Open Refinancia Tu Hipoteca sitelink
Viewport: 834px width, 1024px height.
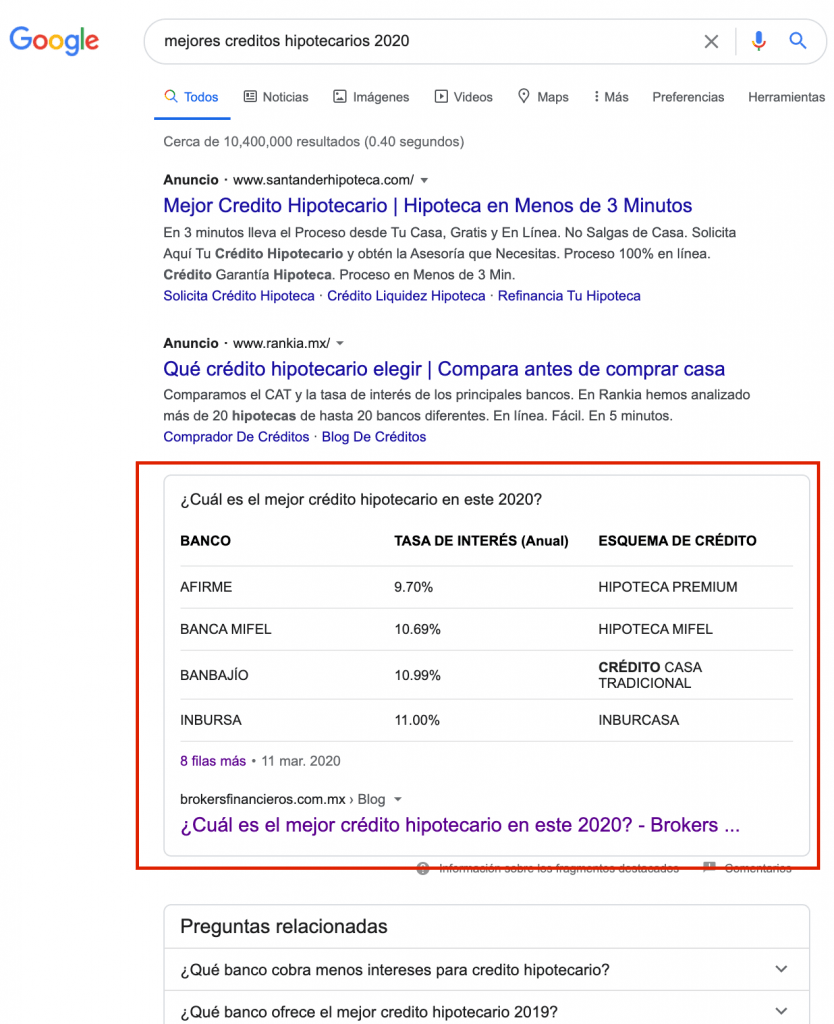(x=569, y=296)
